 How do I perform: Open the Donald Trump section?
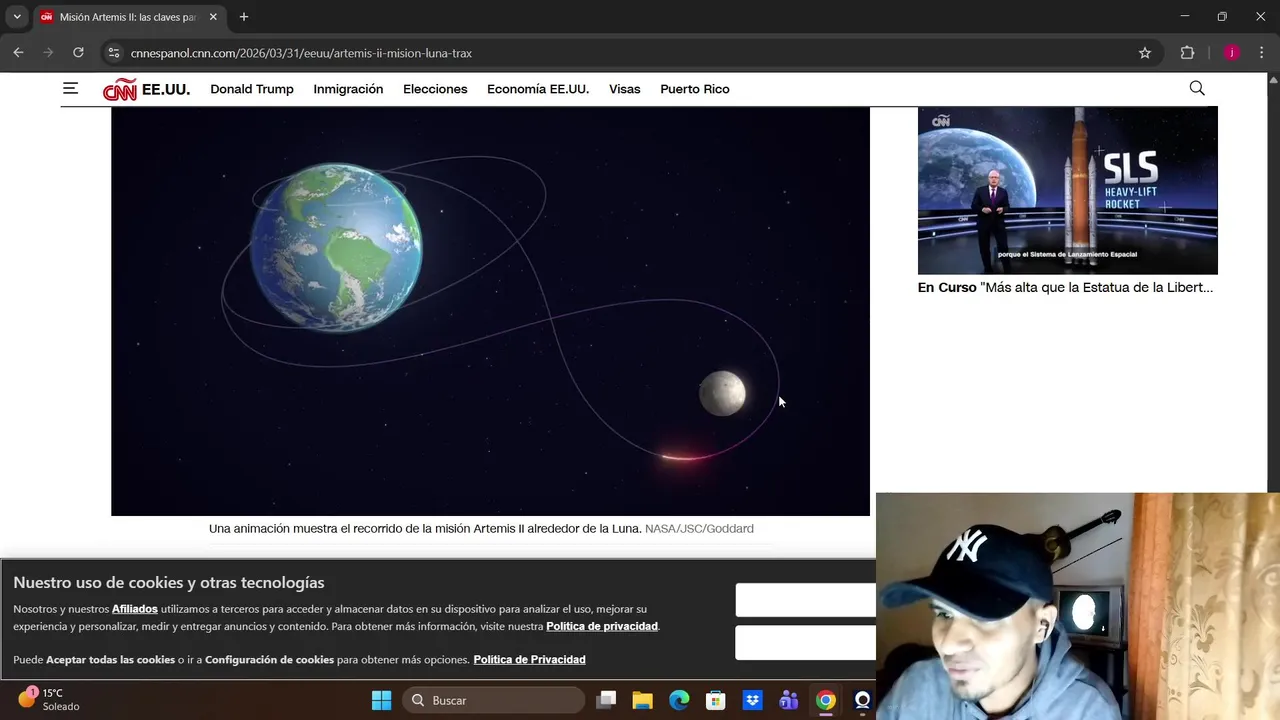coord(252,89)
